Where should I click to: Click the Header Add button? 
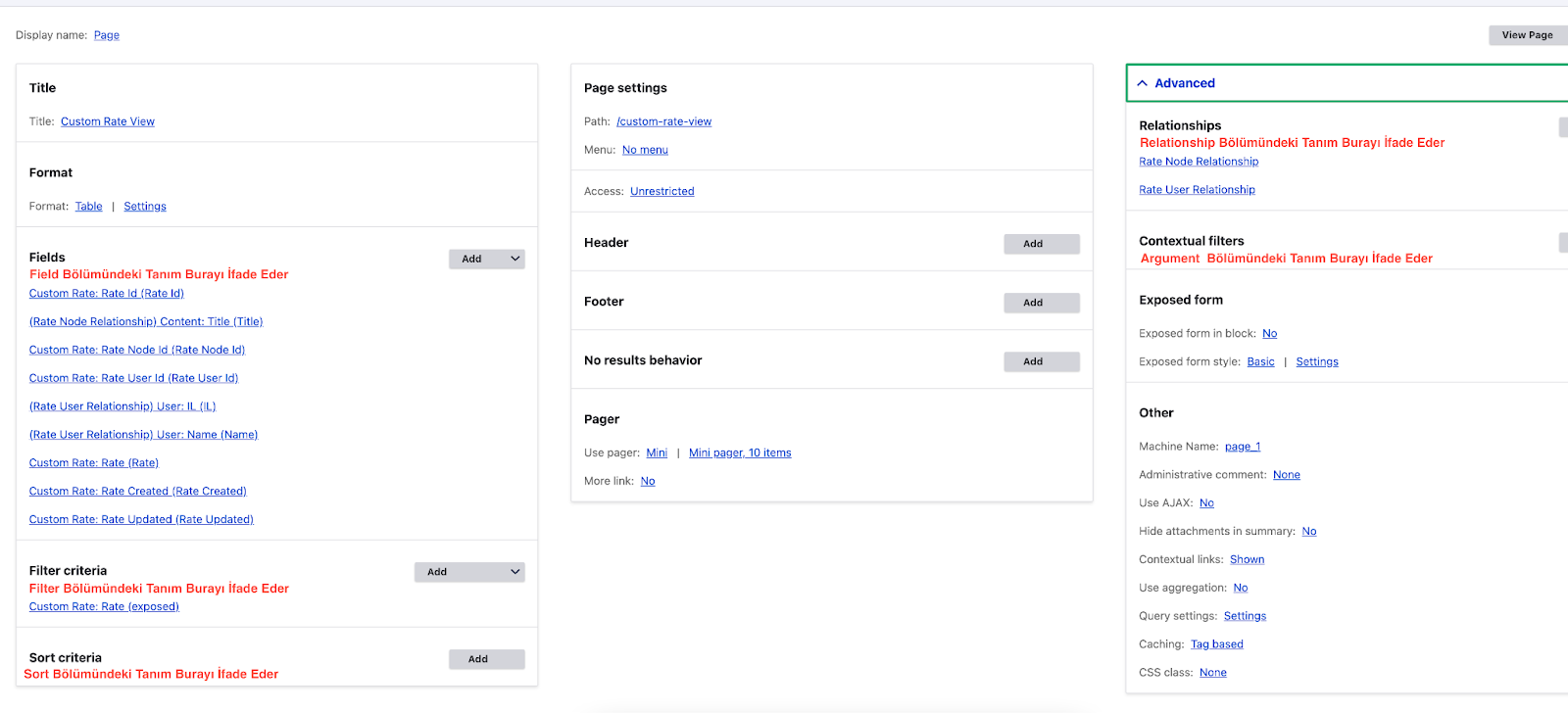tap(1041, 244)
